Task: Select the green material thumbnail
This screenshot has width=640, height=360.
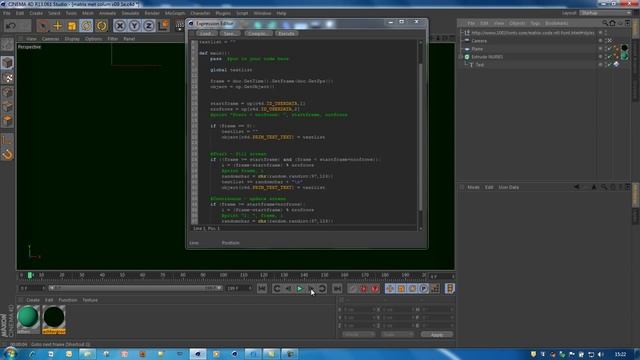Action: click(x=28, y=319)
